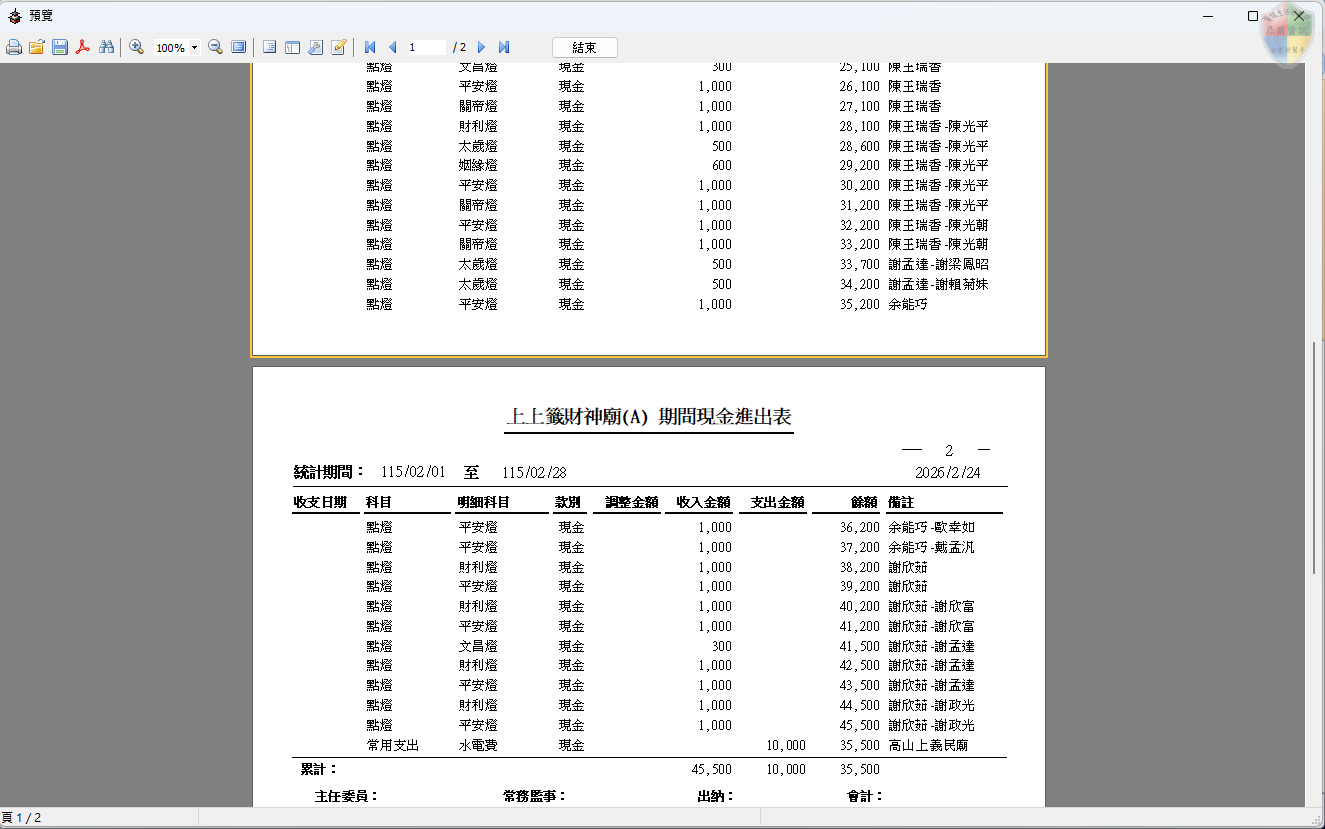This screenshot has width=1325, height=829.
Task: Open page settings wrench icon
Action: [x=315, y=47]
